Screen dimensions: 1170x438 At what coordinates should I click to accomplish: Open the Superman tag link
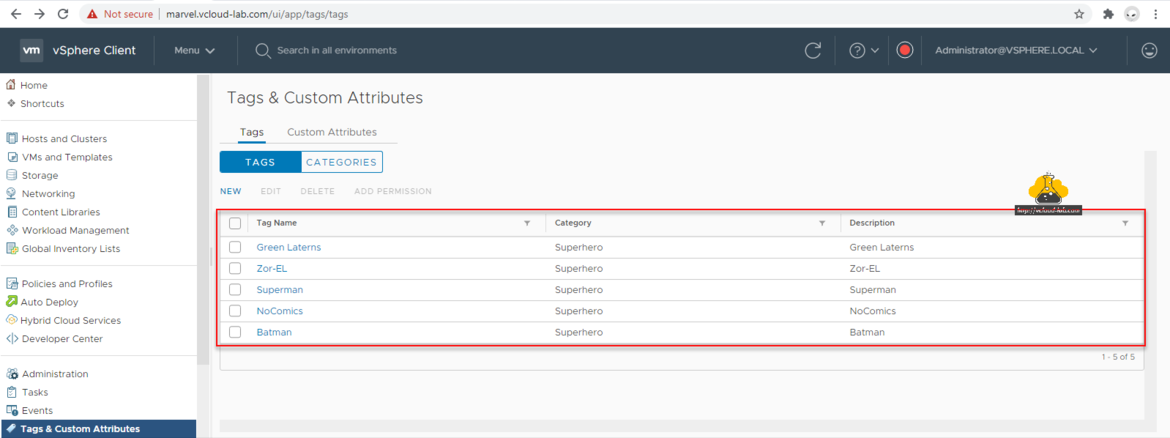point(280,290)
